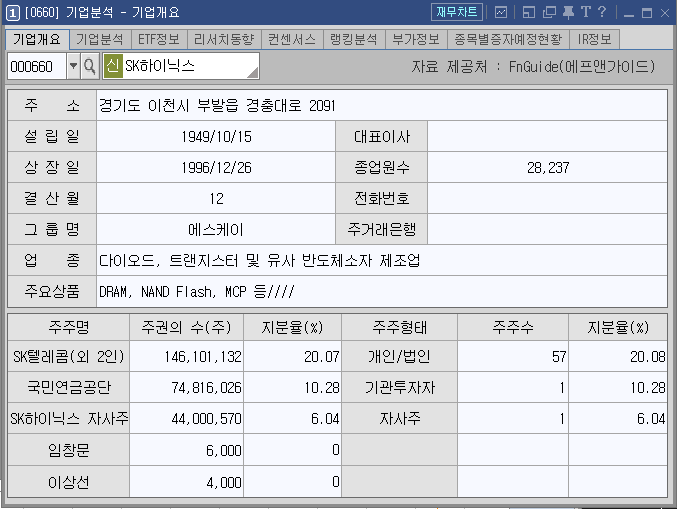
Task: Go to the 리서치동향 tab
Action: pyautogui.click(x=224, y=40)
